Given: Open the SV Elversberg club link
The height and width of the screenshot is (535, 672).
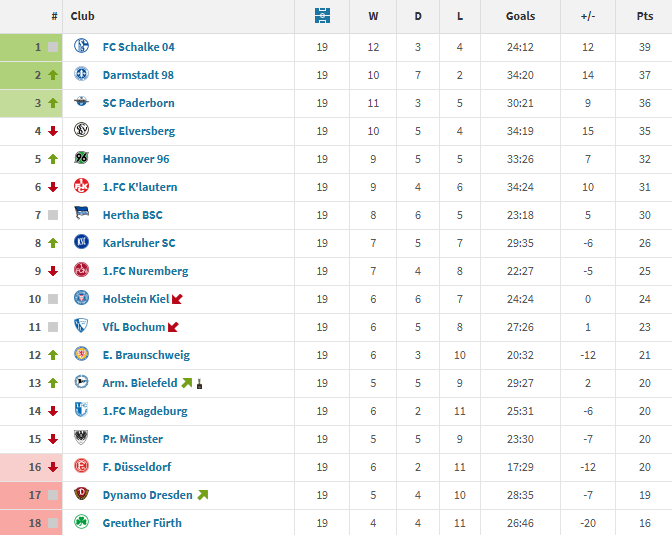Looking at the screenshot, I should [x=138, y=131].
